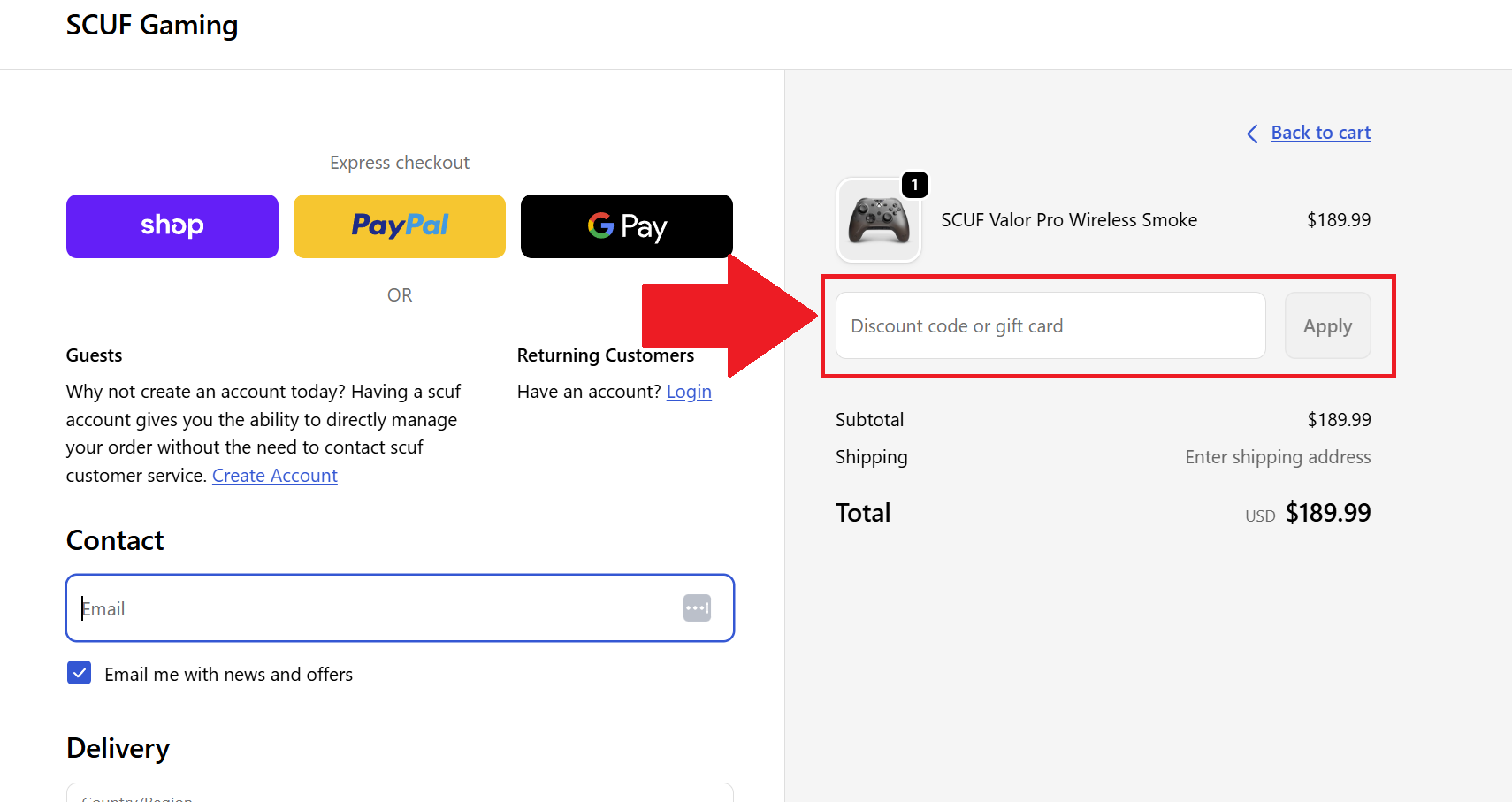Open the Create Account link

pos(274,475)
